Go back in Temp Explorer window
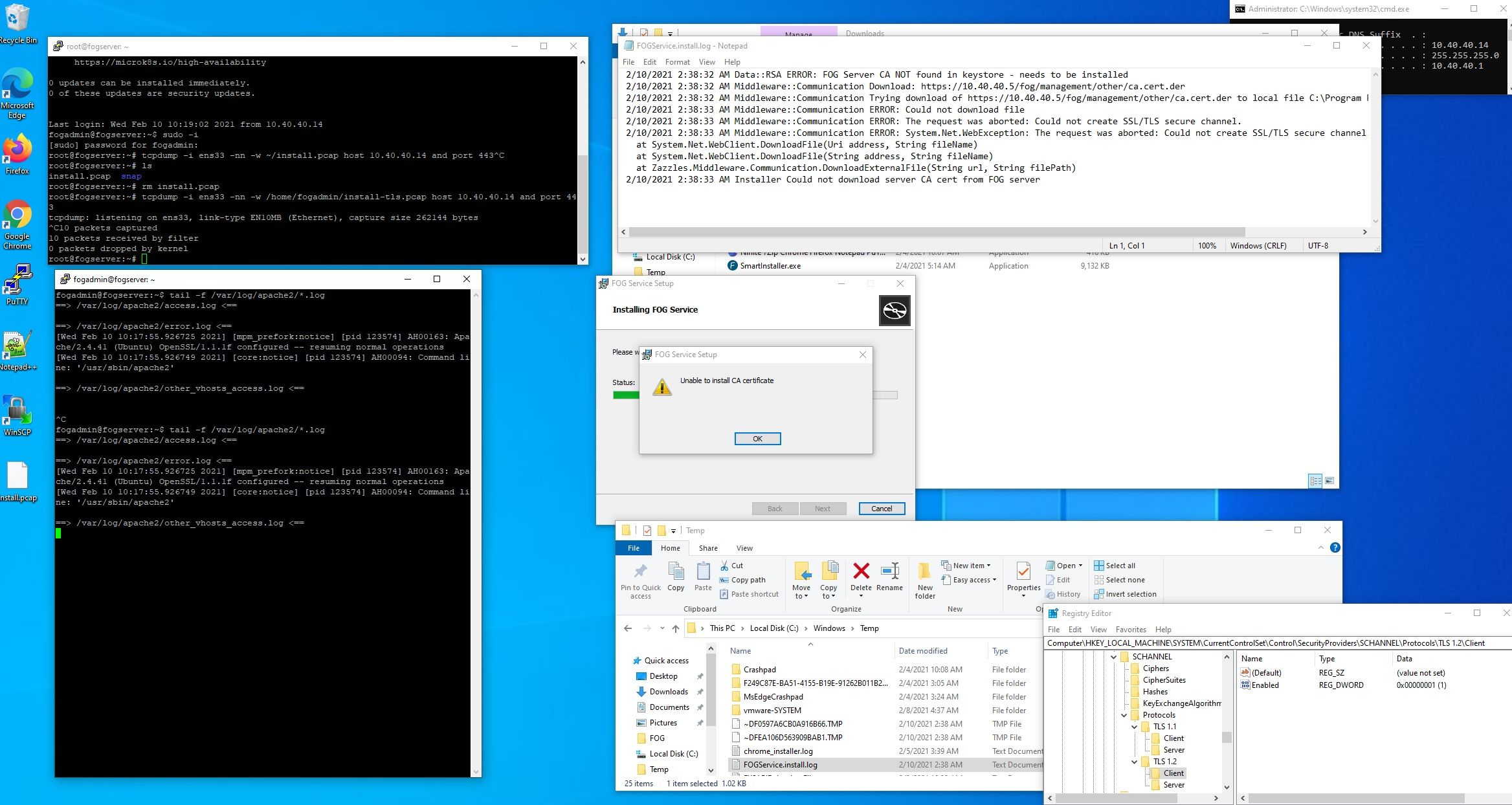 [x=627, y=628]
